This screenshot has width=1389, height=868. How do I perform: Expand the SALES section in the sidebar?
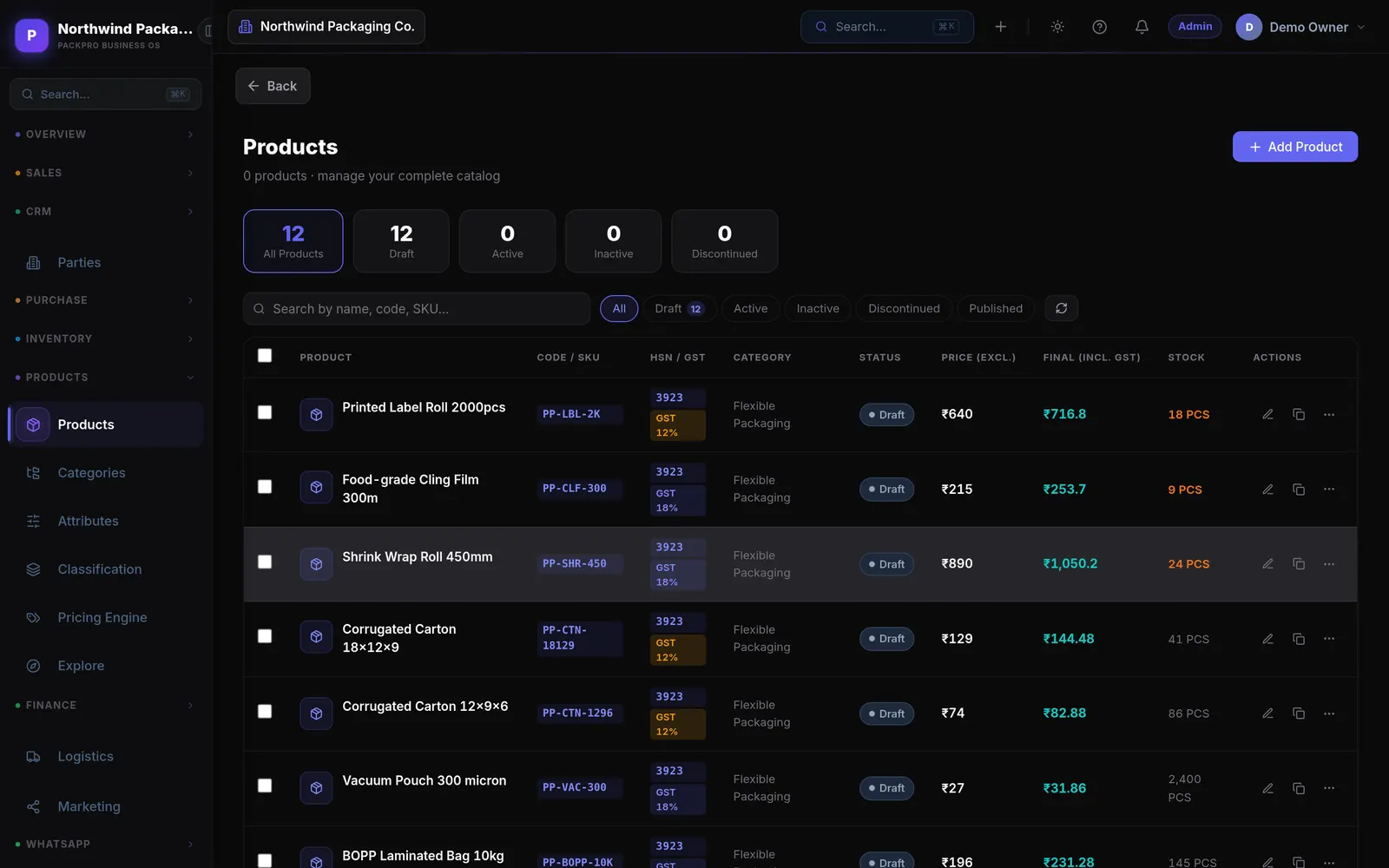pyautogui.click(x=105, y=173)
